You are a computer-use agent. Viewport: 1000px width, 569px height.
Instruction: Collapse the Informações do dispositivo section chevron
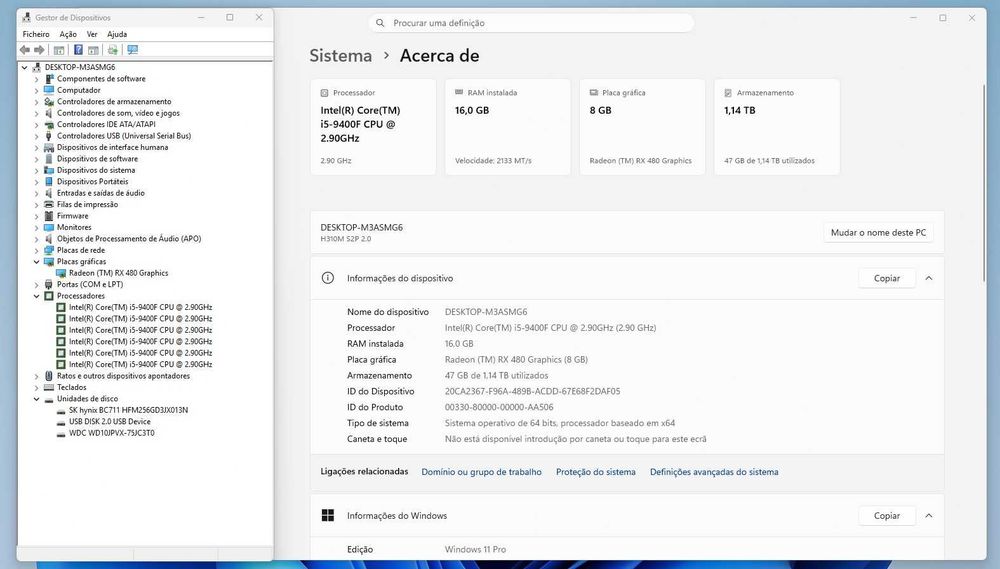point(929,278)
